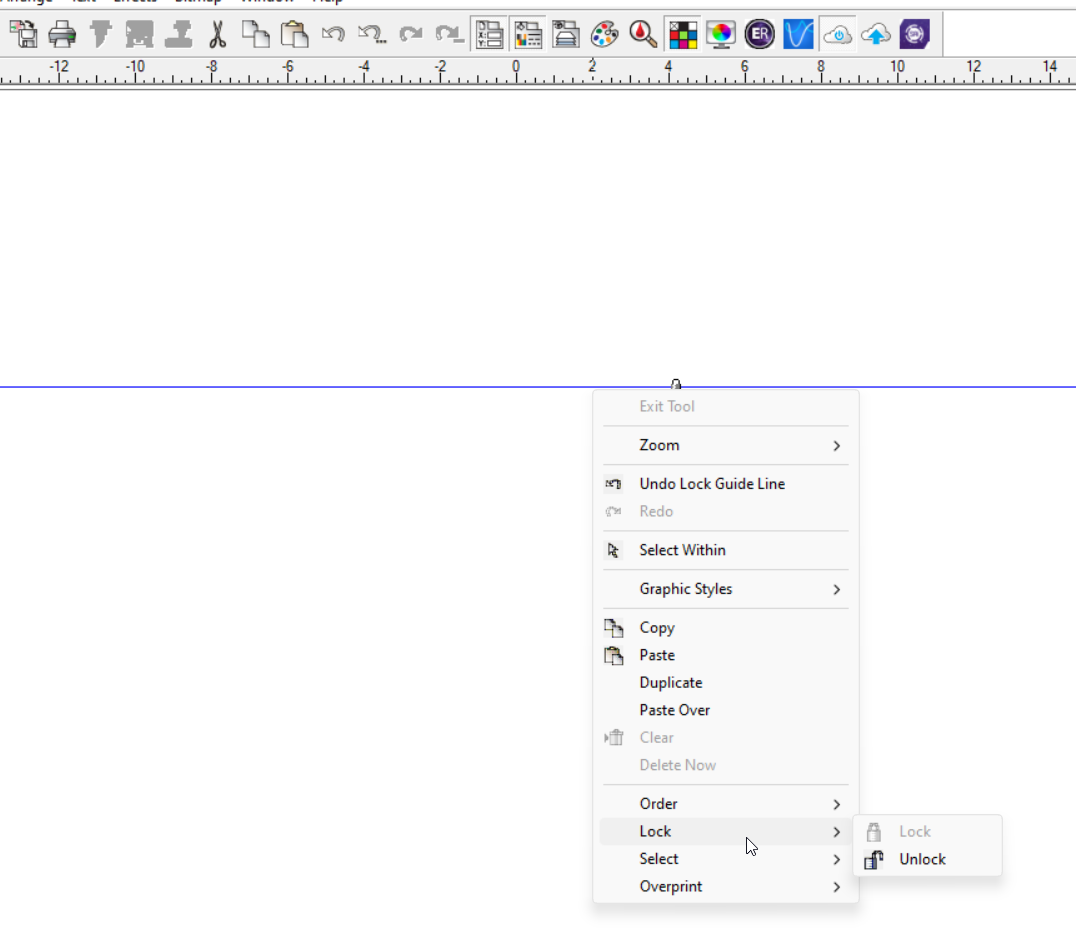Viewport: 1076px width, 941px height.
Task: Expand the Order submenu
Action: pyautogui.click(x=726, y=804)
